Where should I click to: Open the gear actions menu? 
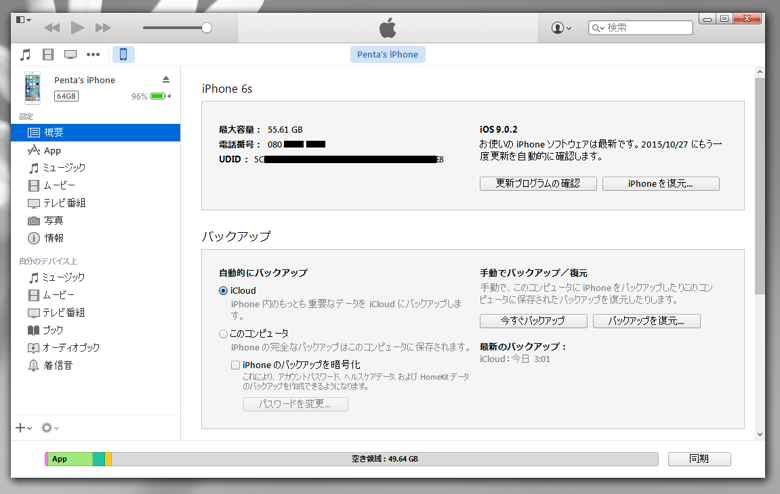point(50,428)
